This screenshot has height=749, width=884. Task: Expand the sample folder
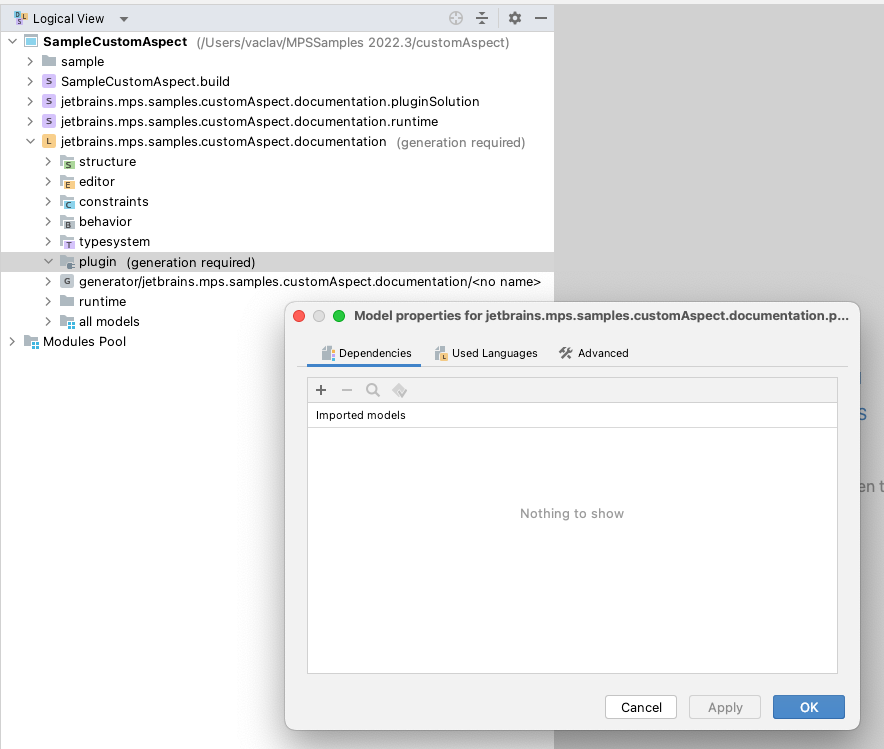[30, 61]
